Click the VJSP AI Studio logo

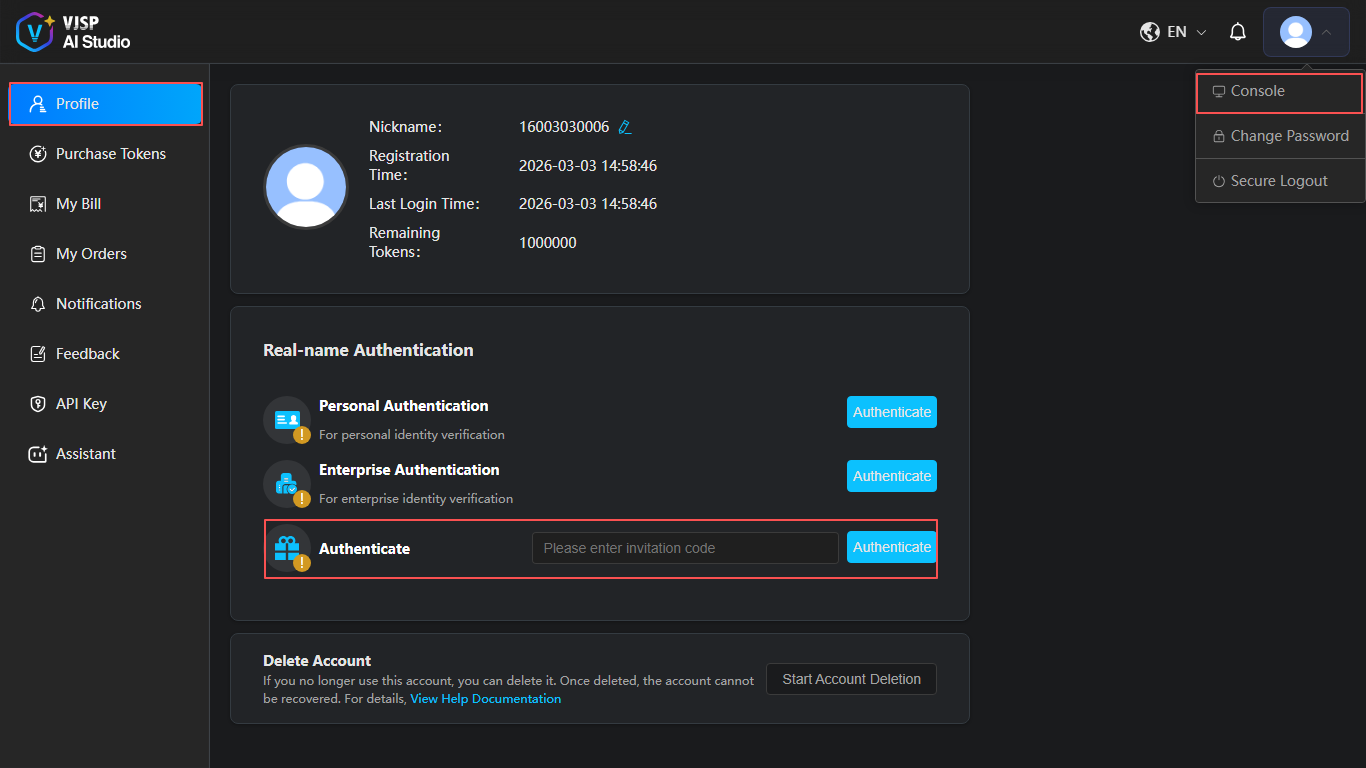coord(74,32)
